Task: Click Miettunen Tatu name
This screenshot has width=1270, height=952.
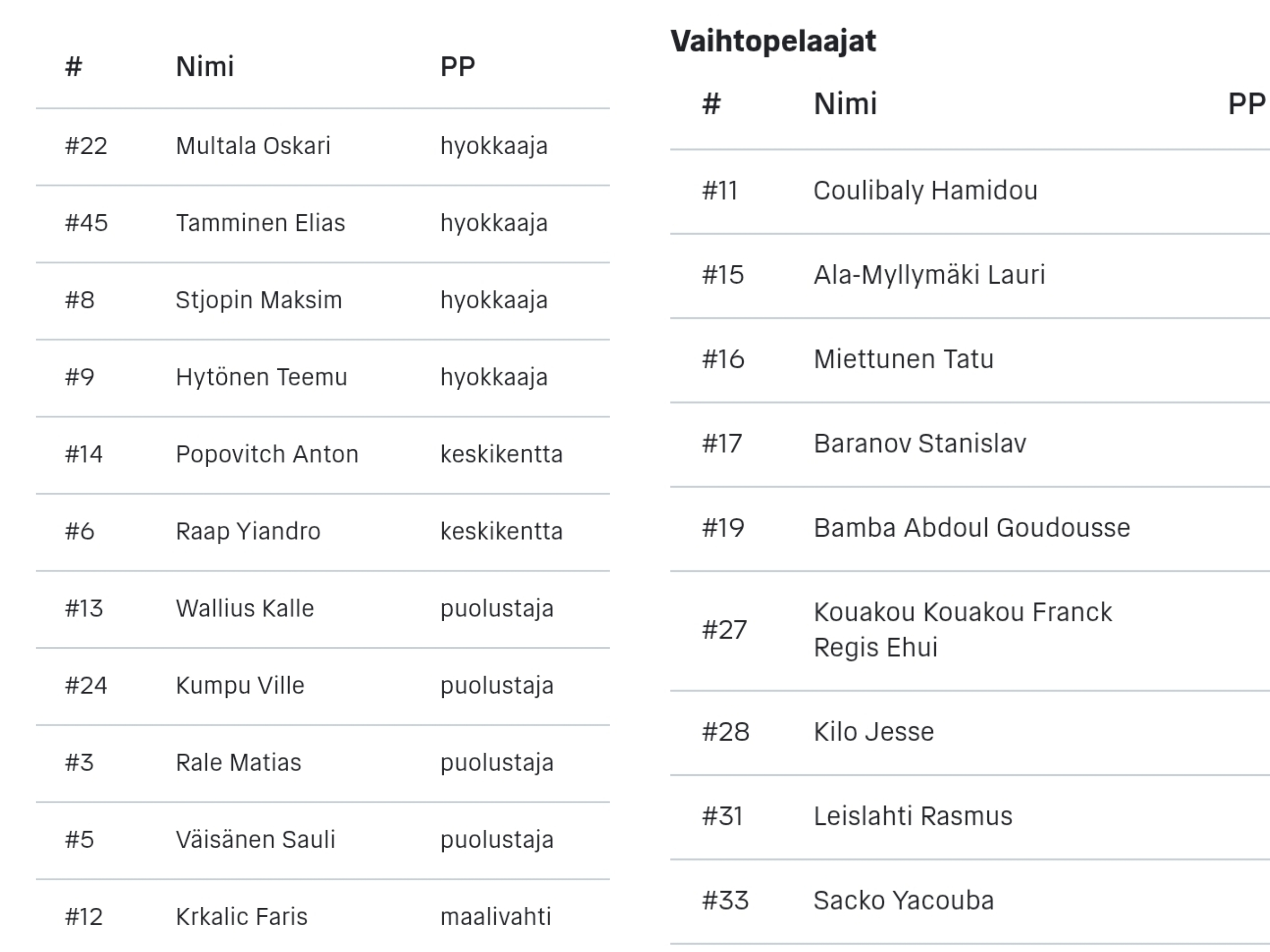Action: coord(904,359)
